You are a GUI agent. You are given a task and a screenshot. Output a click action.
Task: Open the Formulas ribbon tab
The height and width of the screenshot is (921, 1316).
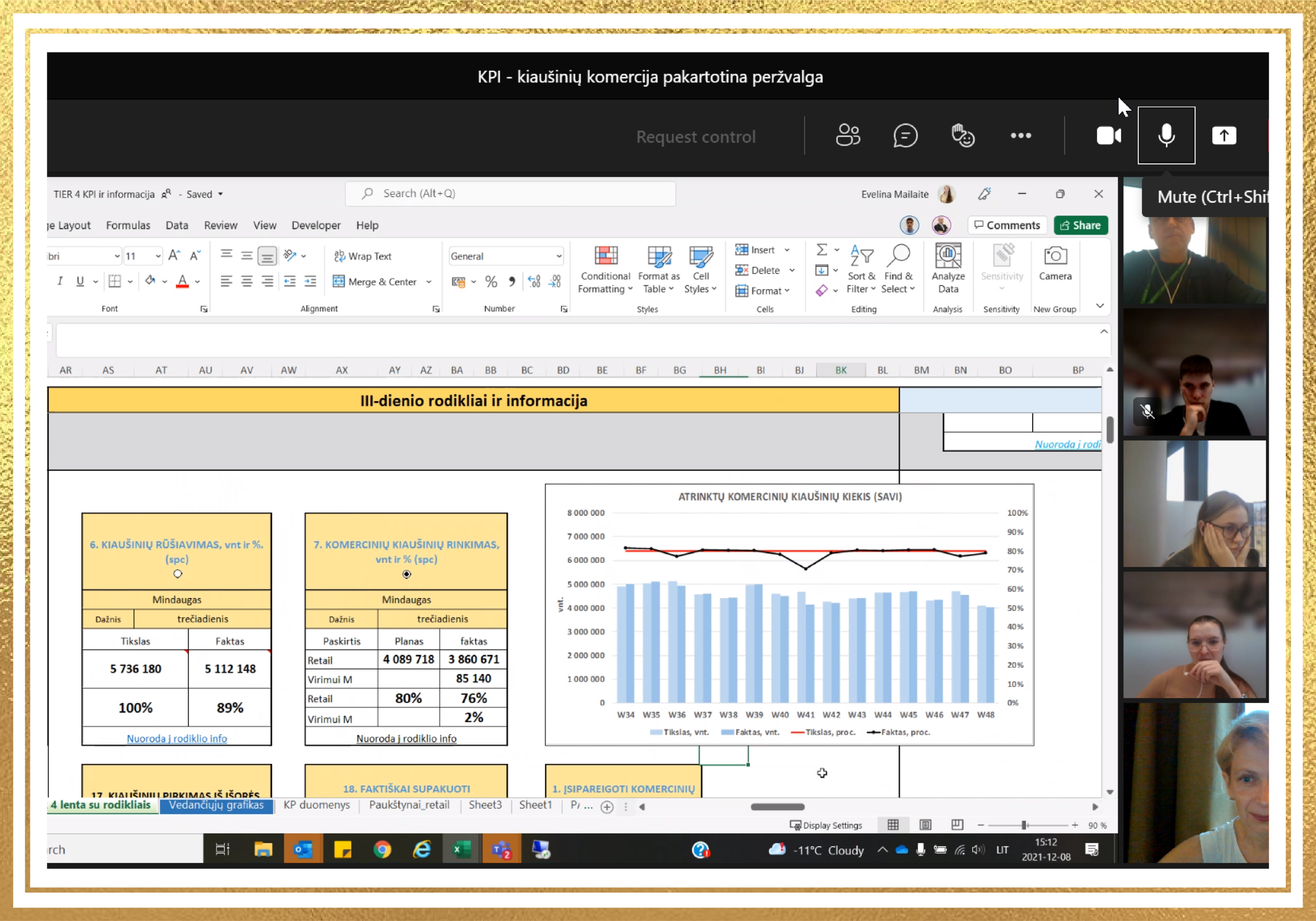coord(128,226)
